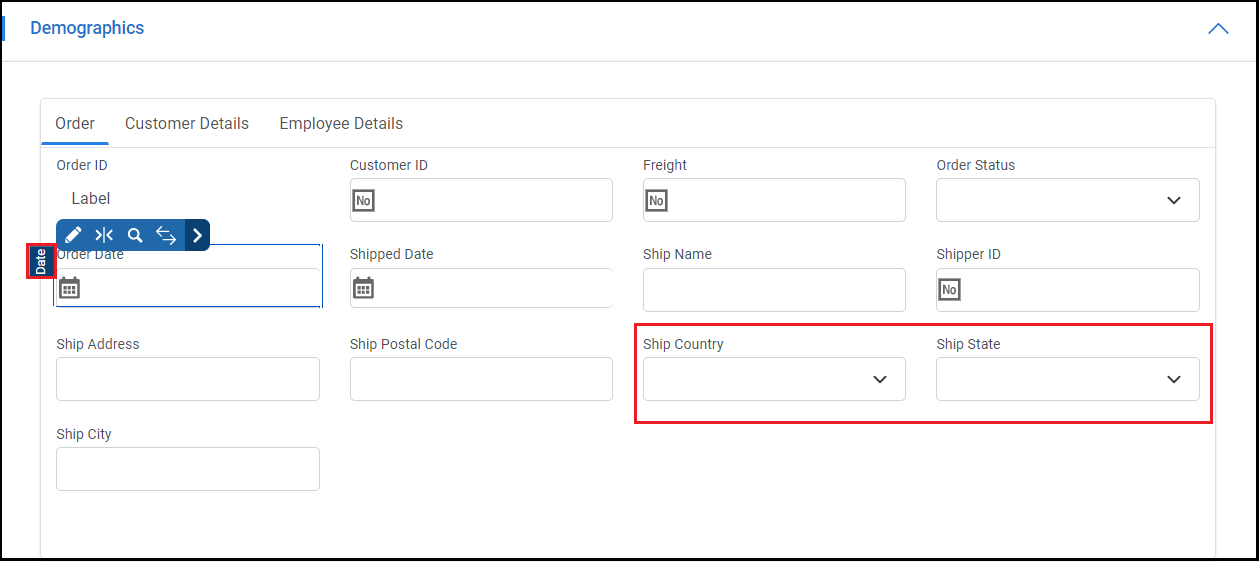This screenshot has height=562, width=1259.
Task: Open the Ship State dropdown
Action: pos(1067,379)
